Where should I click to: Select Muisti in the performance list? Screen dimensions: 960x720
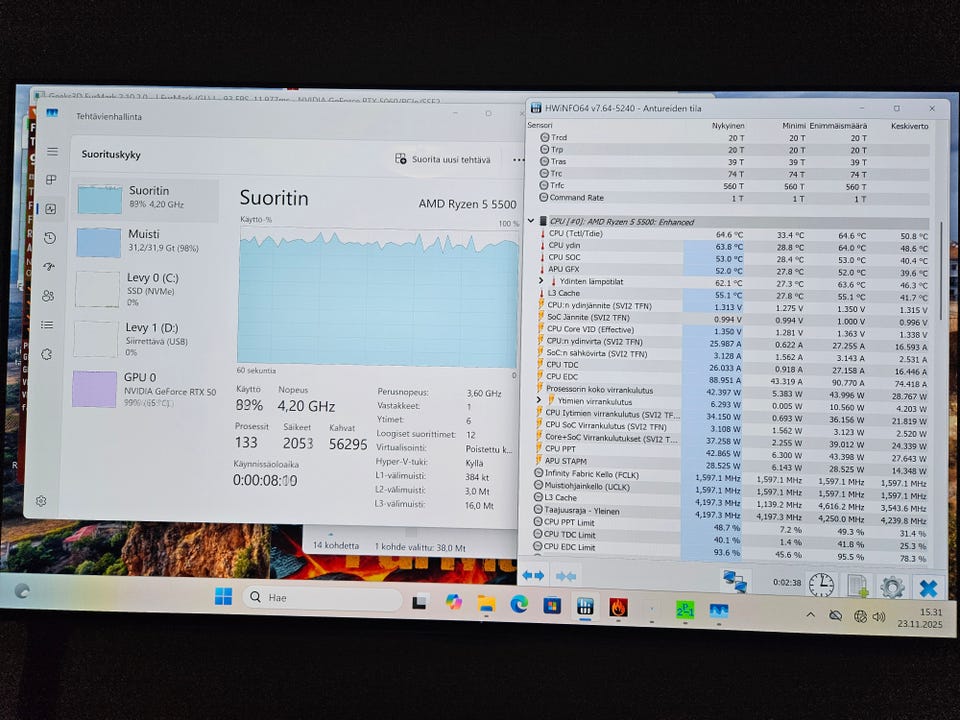144,243
